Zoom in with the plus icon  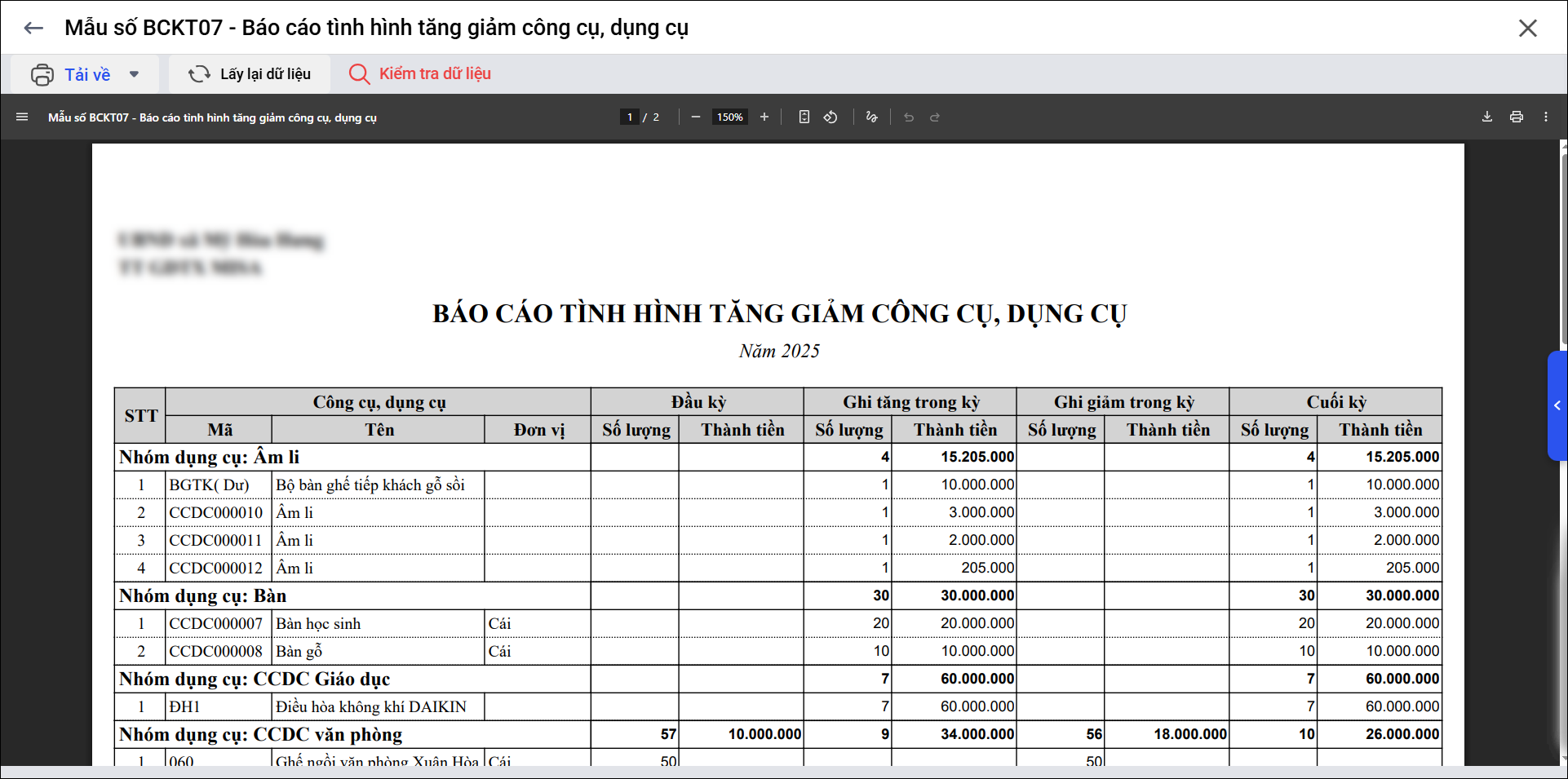(764, 117)
